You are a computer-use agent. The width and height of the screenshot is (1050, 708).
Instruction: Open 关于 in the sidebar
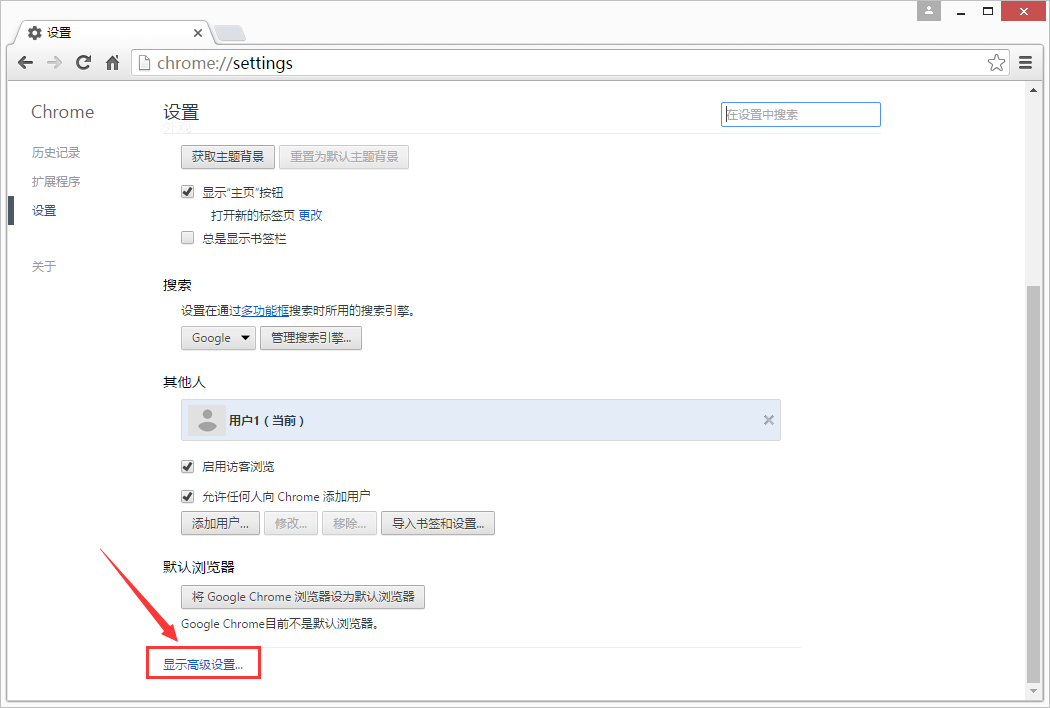click(44, 267)
